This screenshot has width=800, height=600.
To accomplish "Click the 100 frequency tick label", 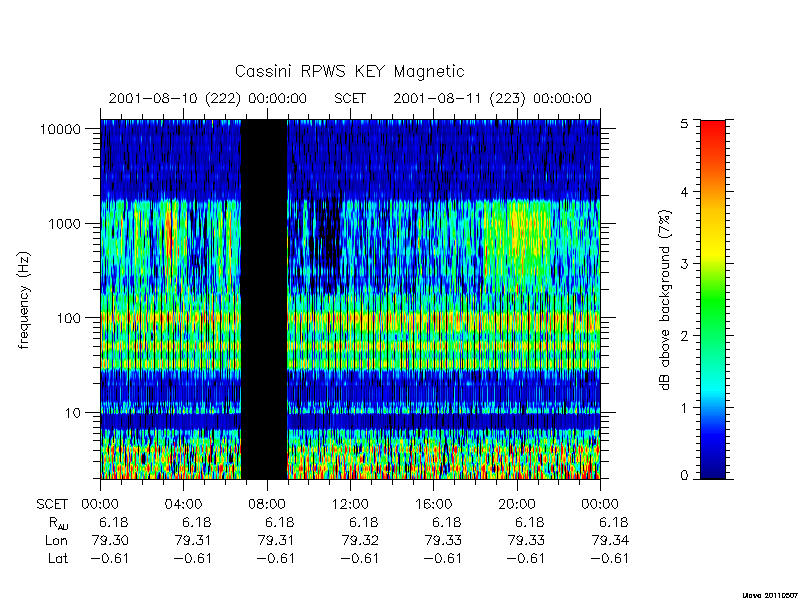I will [x=69, y=318].
